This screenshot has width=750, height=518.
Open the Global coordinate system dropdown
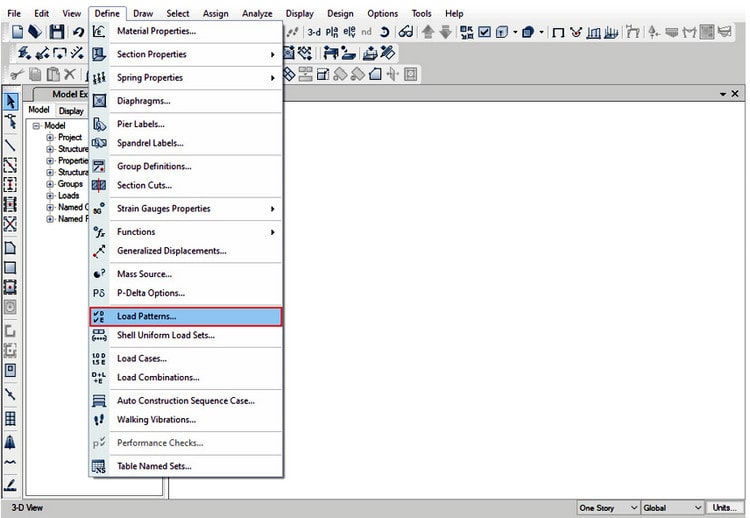tap(672, 508)
